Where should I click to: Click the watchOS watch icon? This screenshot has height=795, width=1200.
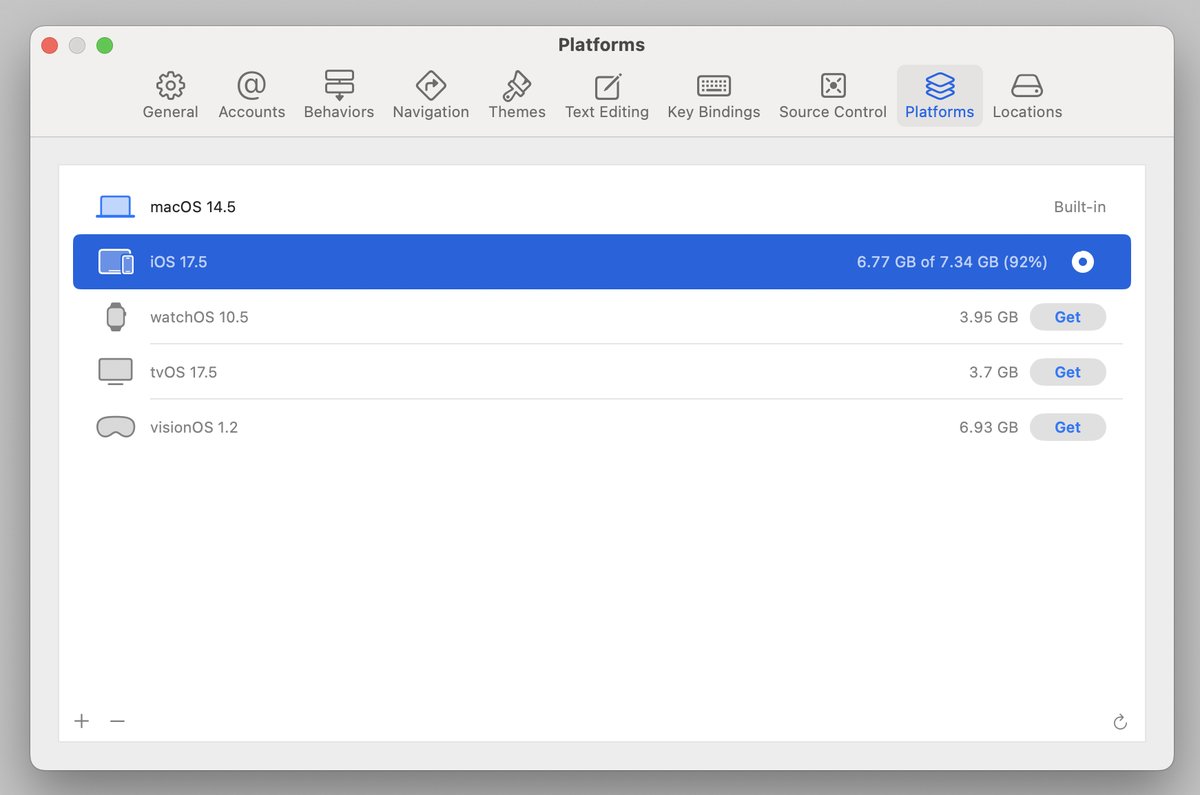click(x=116, y=317)
